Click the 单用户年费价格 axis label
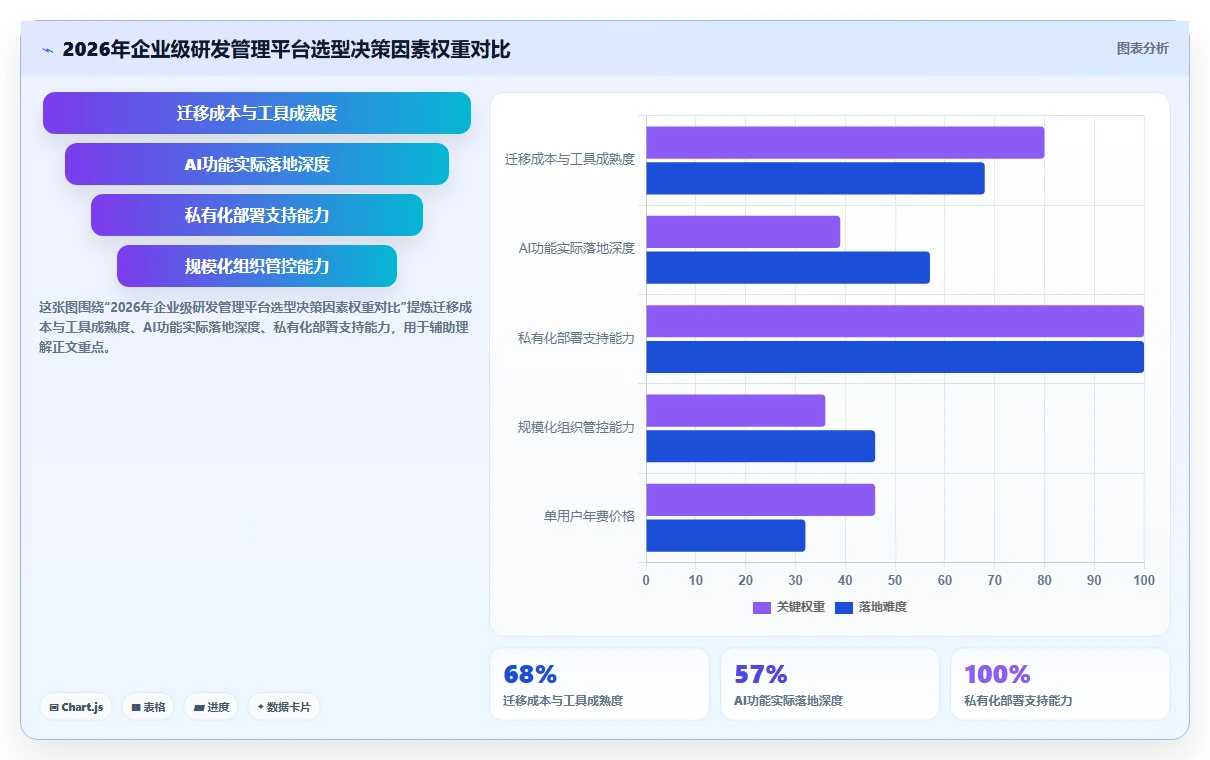This screenshot has width=1210, height=760. coord(589,517)
